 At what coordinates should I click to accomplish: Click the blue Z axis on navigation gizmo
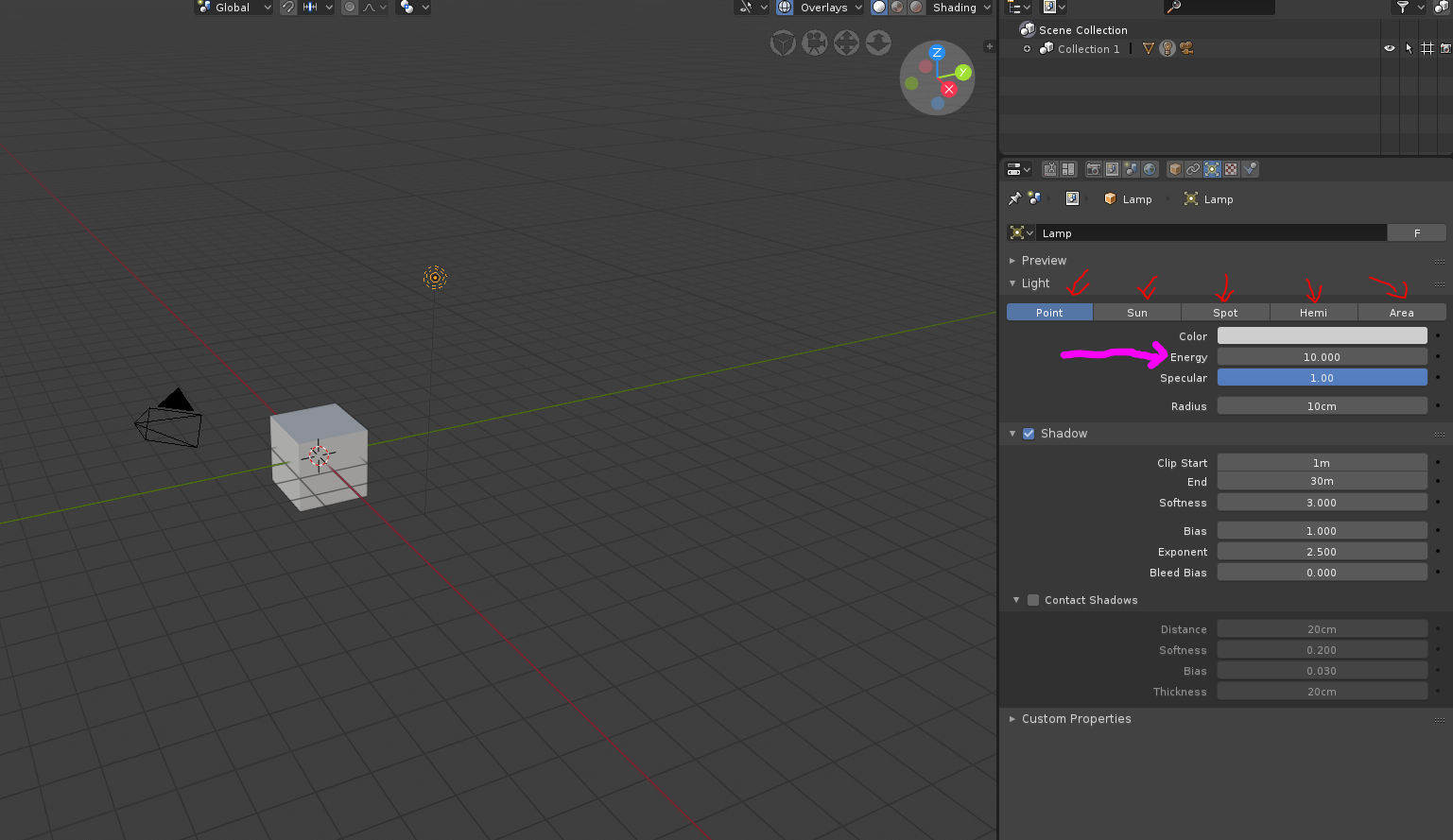point(937,53)
